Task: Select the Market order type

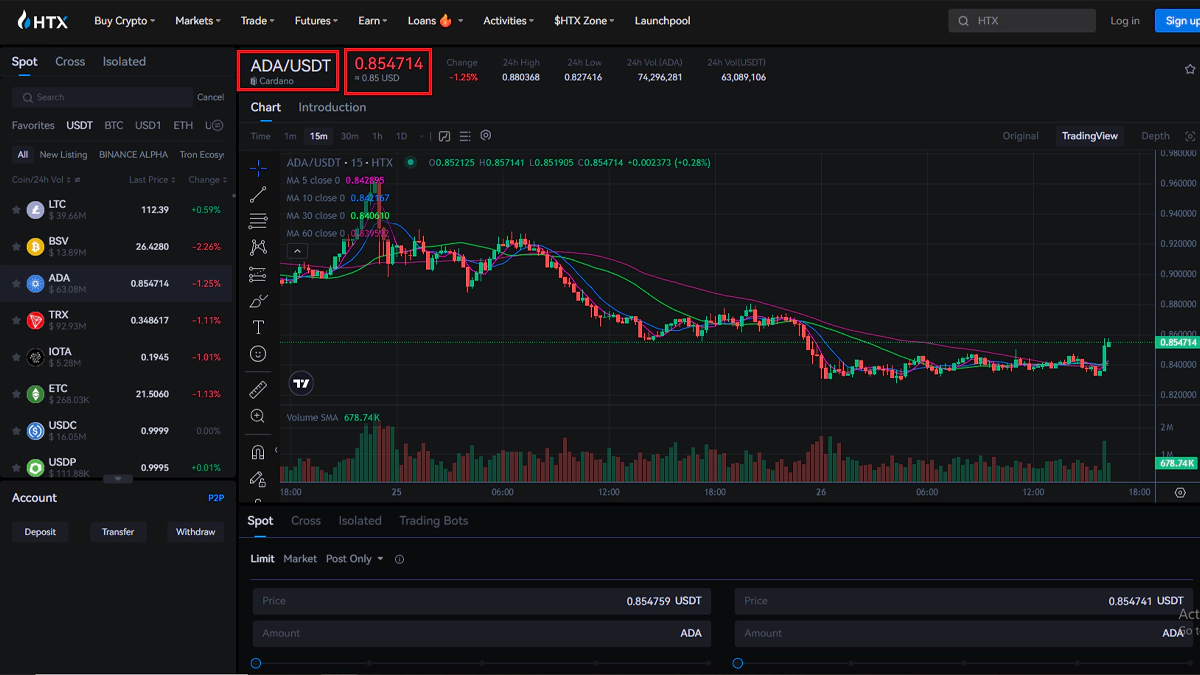Action: point(300,559)
